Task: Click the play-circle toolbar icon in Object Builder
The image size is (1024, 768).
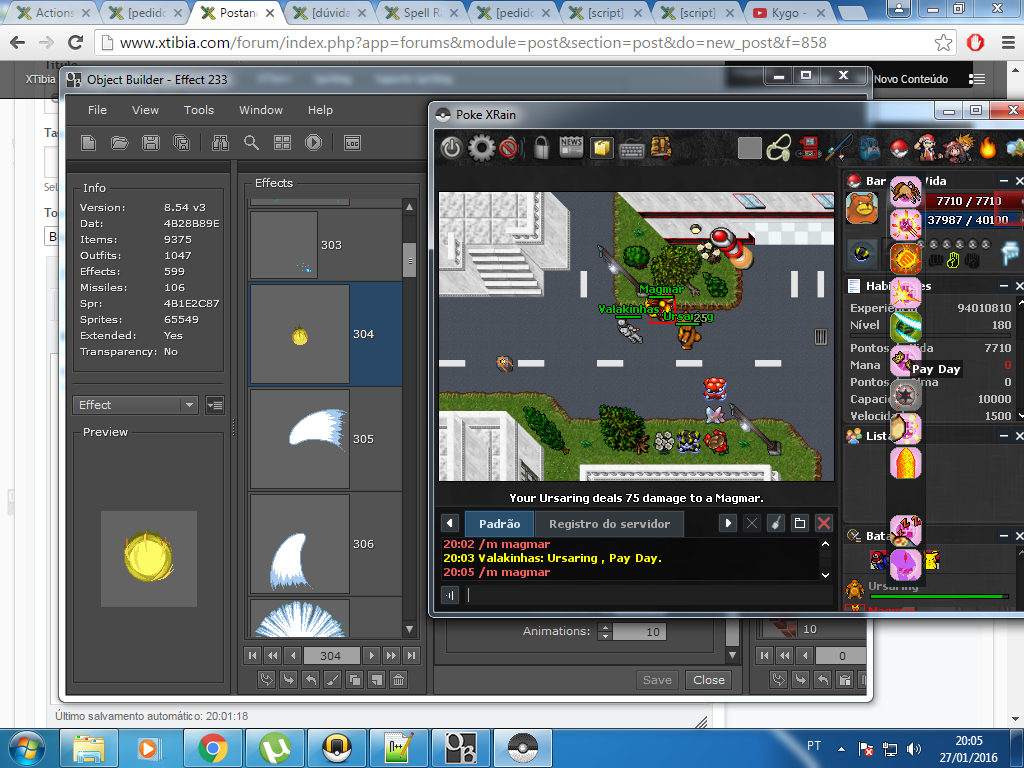Action: tap(313, 142)
